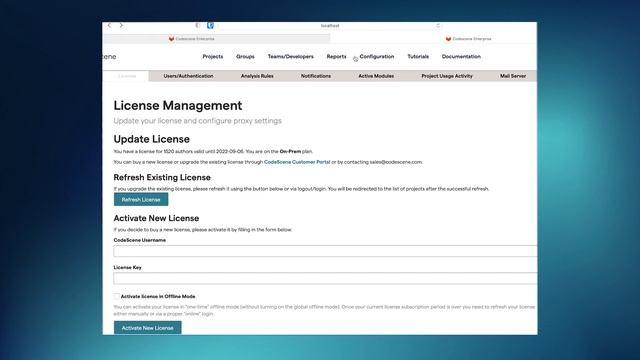Image resolution: width=640 pixels, height=360 pixels.
Task: Click the License Management heading
Action: point(178,105)
